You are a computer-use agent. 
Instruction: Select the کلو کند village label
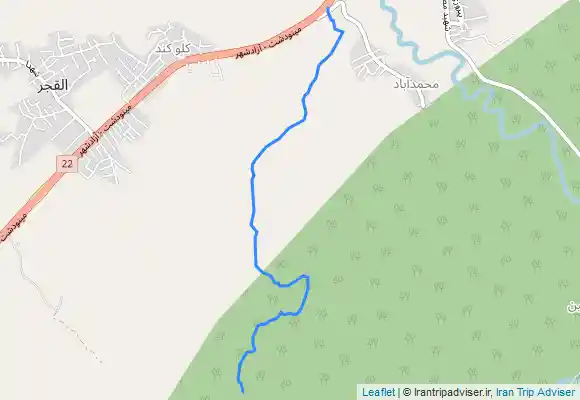173,48
